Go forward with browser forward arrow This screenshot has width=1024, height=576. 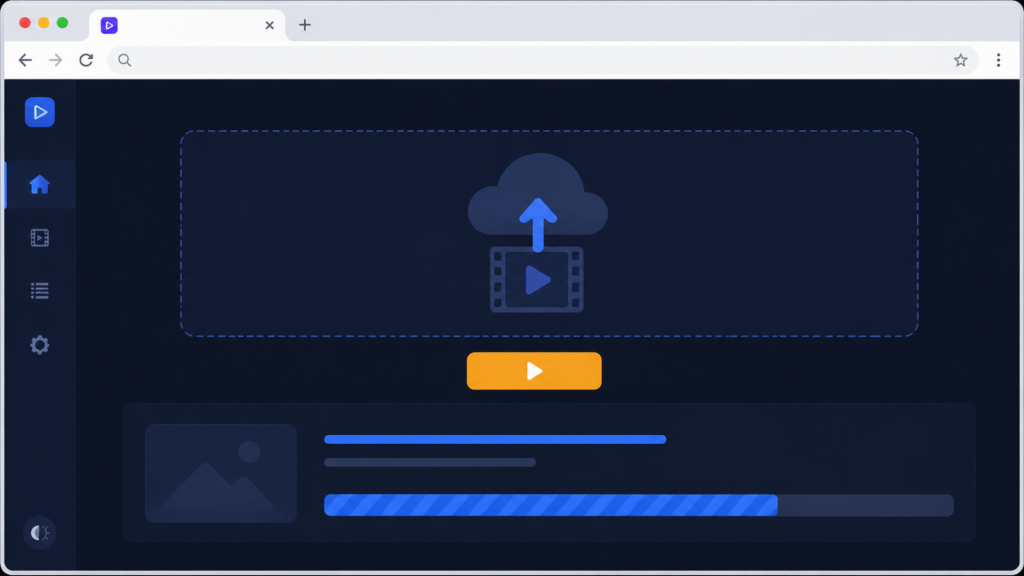(x=56, y=60)
